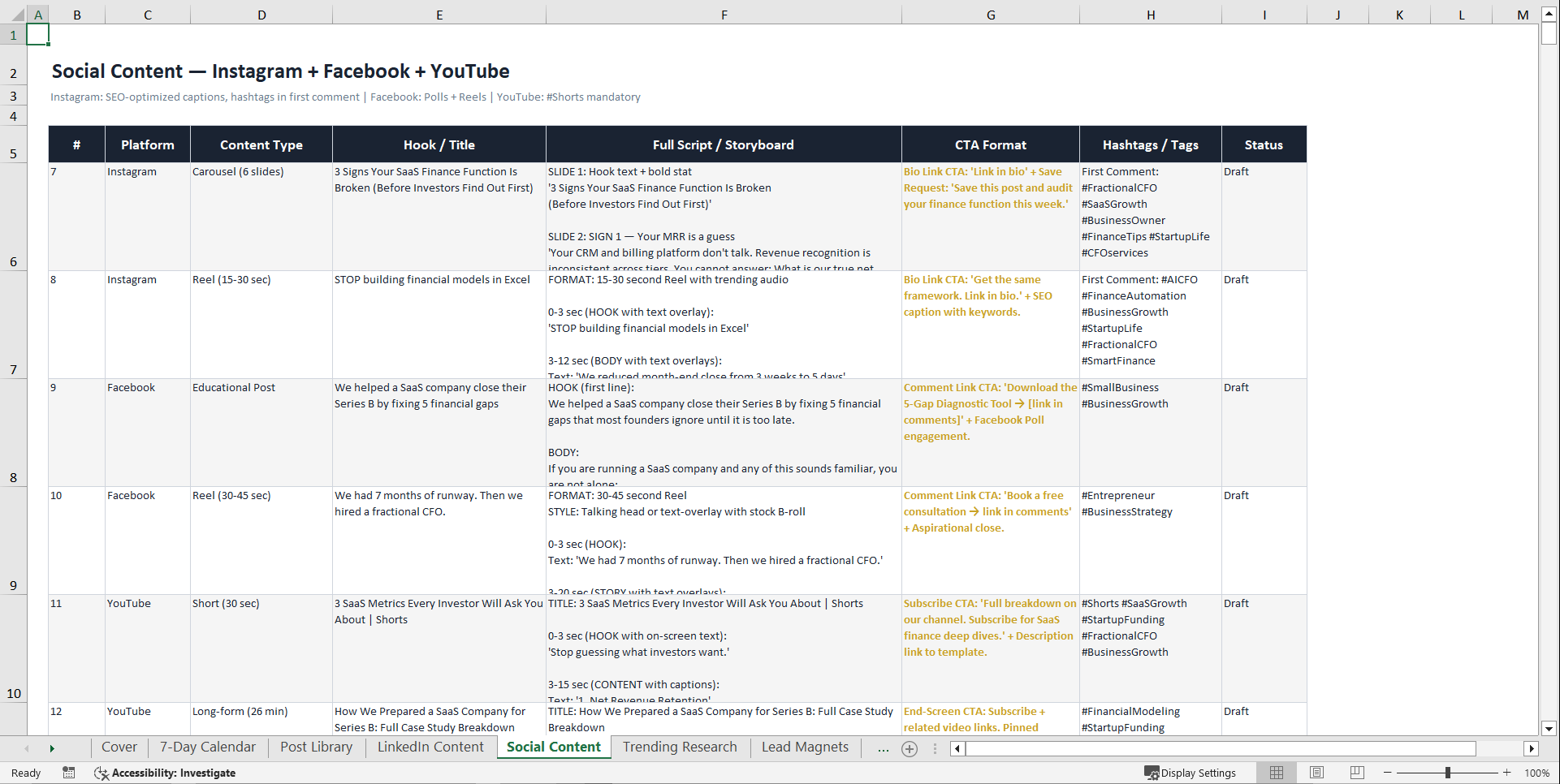Open the Trending Research sheet tab
The height and width of the screenshot is (784, 1560).
pyautogui.click(x=681, y=747)
